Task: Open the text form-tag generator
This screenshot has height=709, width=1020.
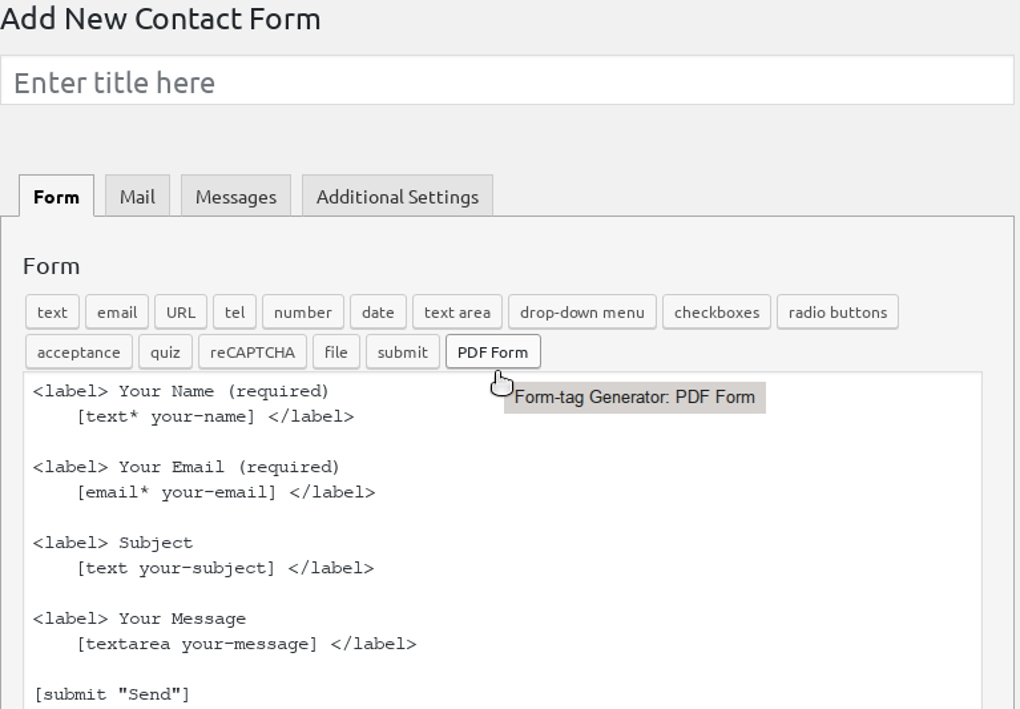Action: coord(51,311)
